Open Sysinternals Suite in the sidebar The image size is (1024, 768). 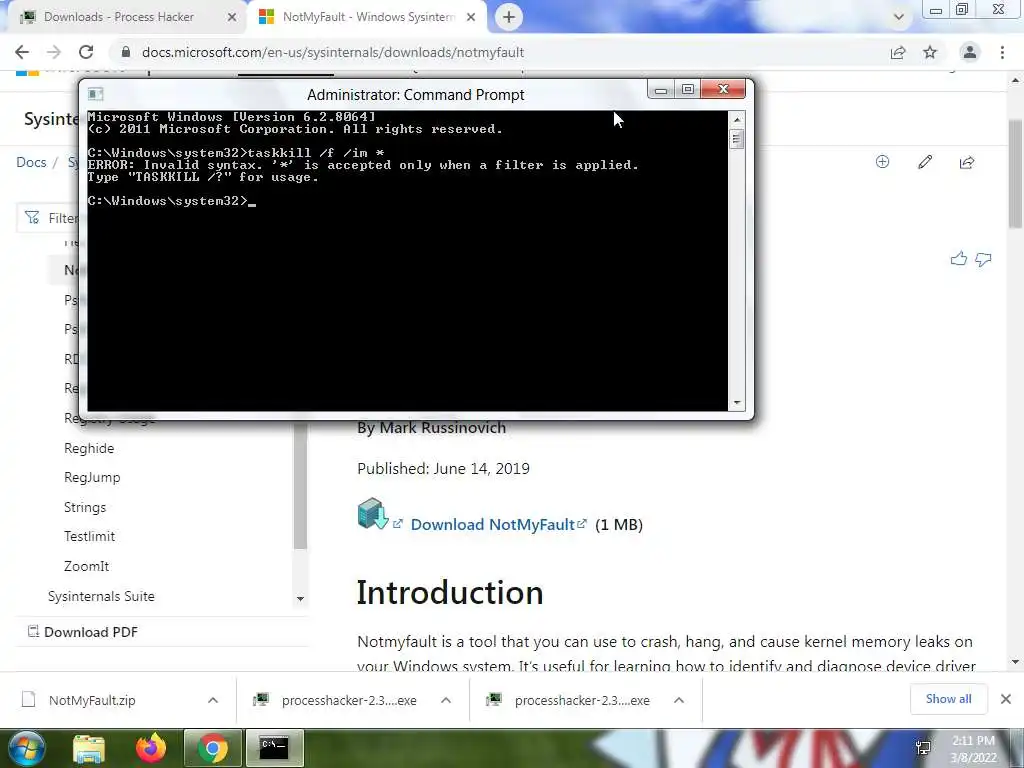101,596
